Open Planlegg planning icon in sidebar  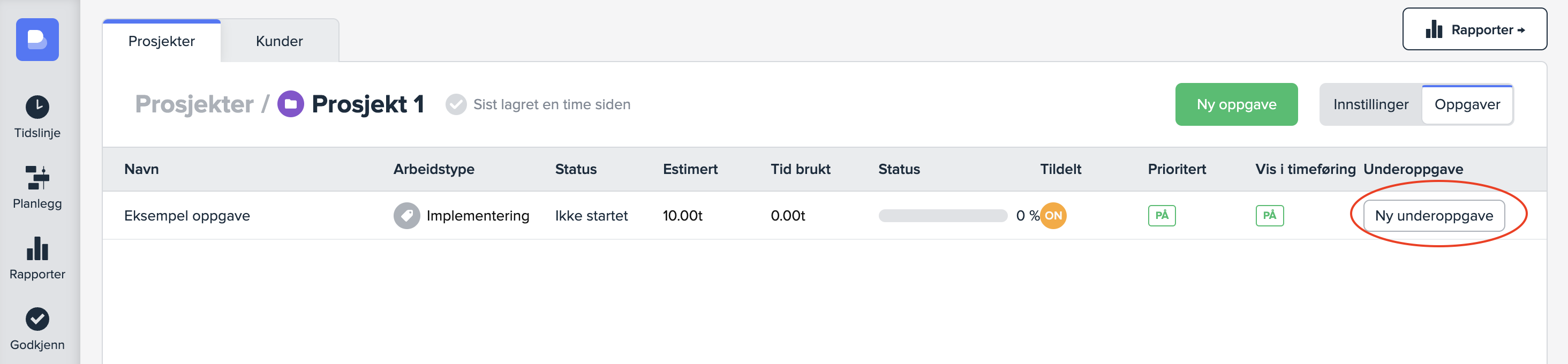(x=37, y=178)
